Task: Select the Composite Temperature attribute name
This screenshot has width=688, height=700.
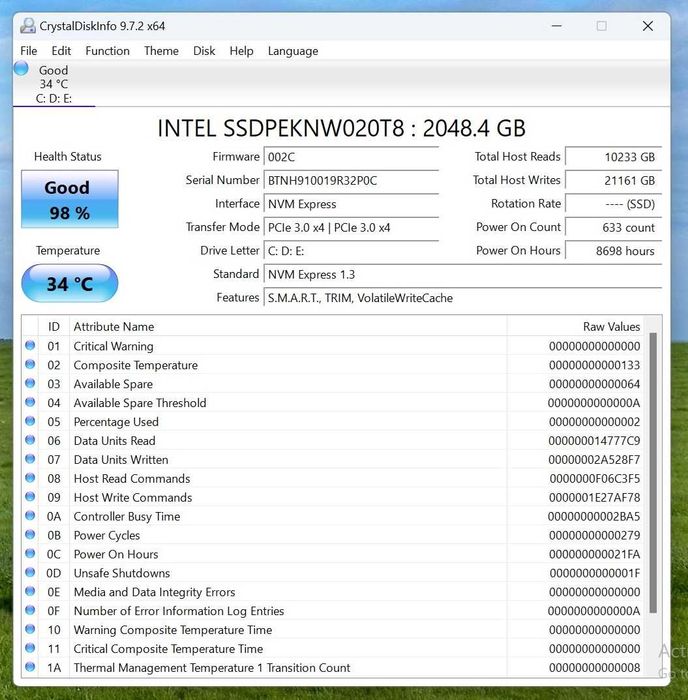Action: [x=136, y=365]
